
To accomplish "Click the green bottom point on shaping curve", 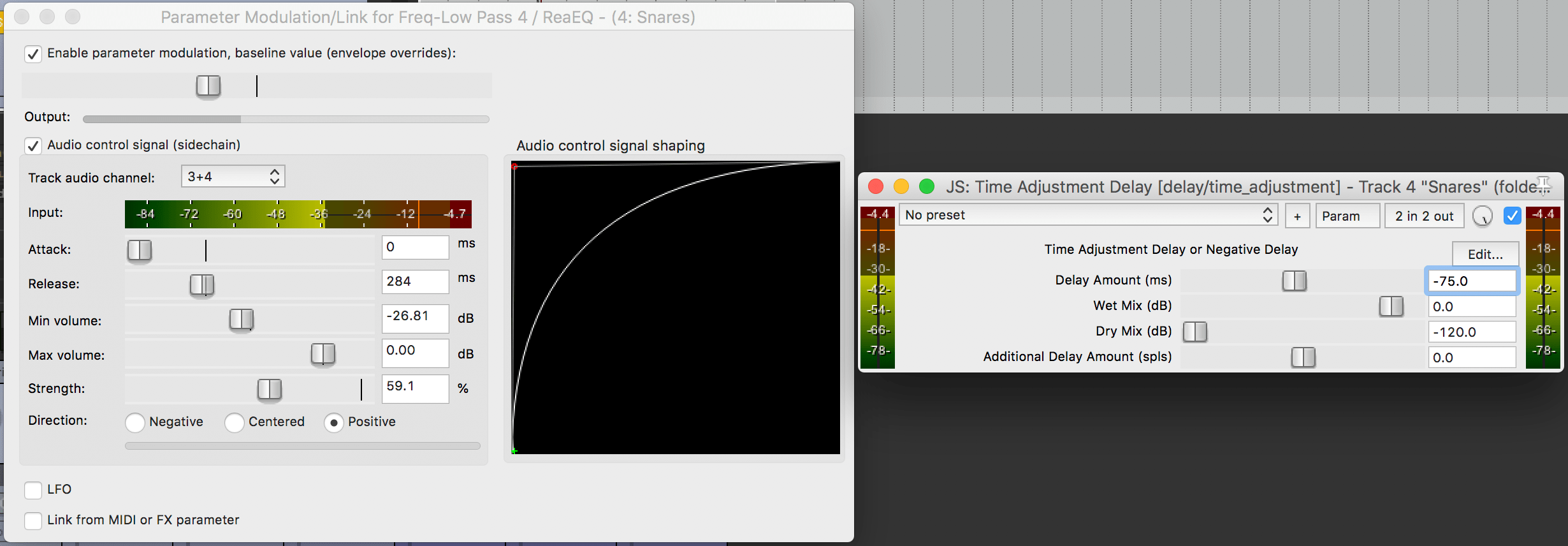I will pos(514,451).
